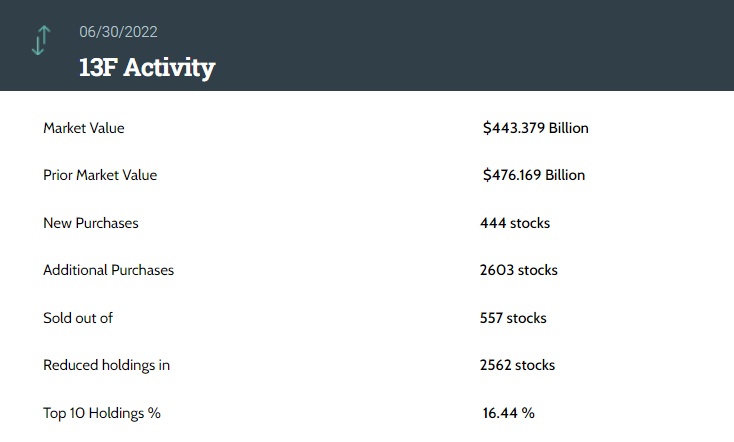Click the word stocks beside 444
Image resolution: width=734 pixels, height=442 pixels.
(x=530, y=223)
